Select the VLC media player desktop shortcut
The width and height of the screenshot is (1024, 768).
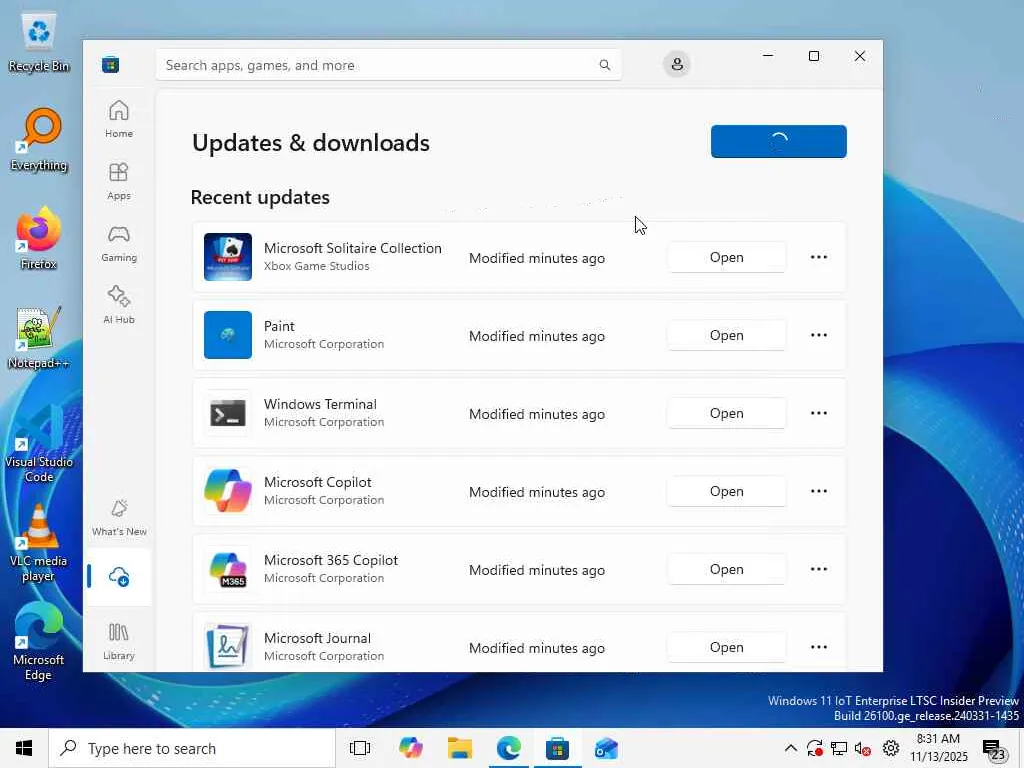[x=39, y=543]
